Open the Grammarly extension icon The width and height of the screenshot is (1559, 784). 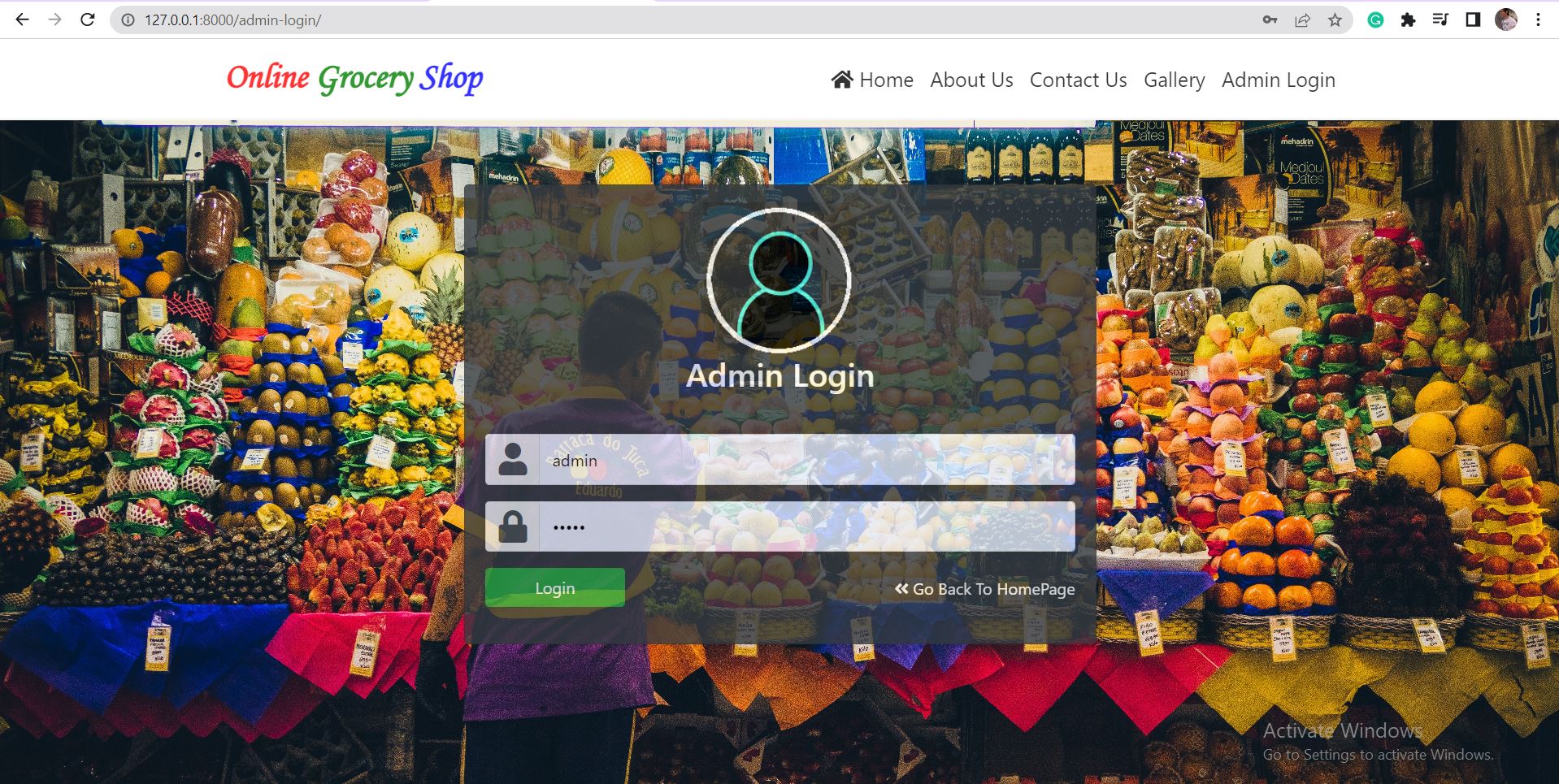pyautogui.click(x=1375, y=20)
